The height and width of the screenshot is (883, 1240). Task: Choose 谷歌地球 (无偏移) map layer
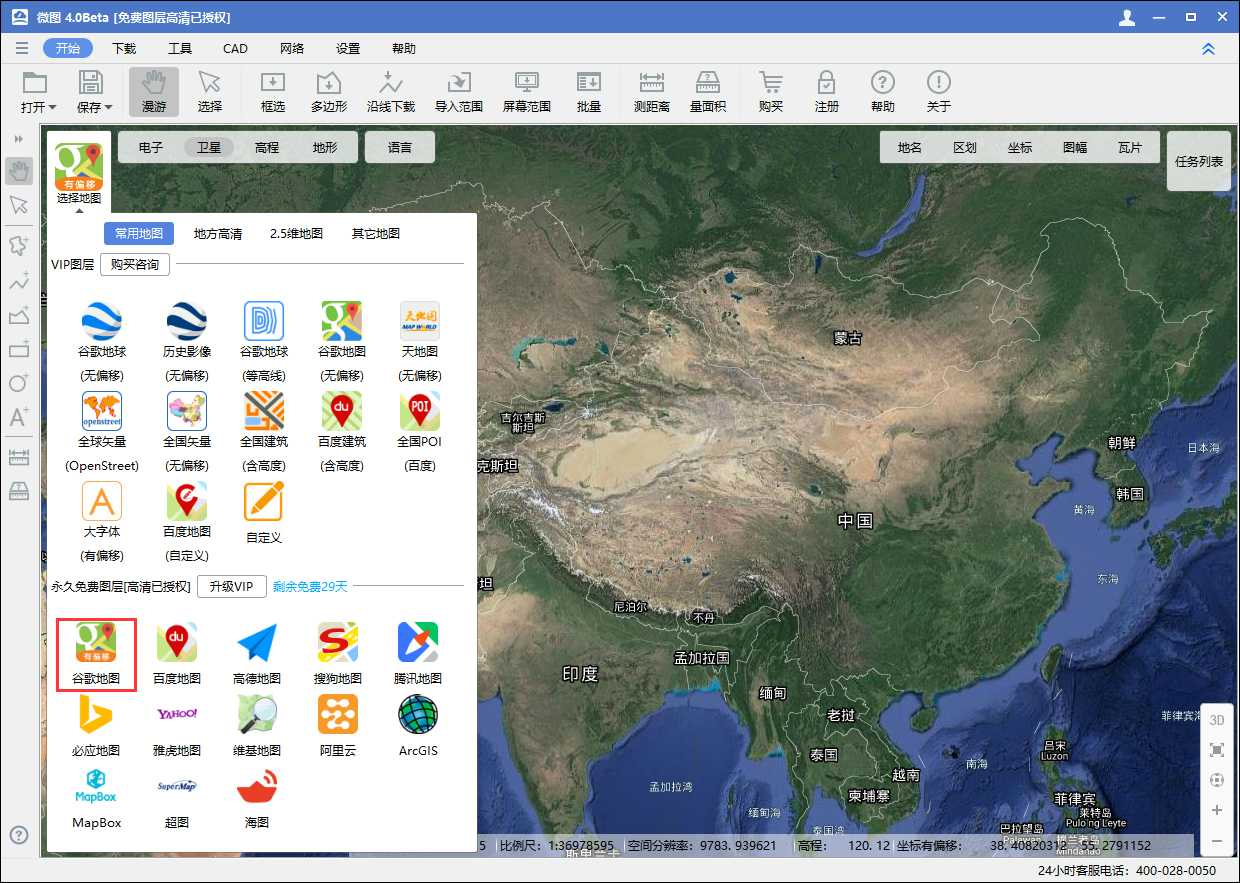[x=102, y=341]
